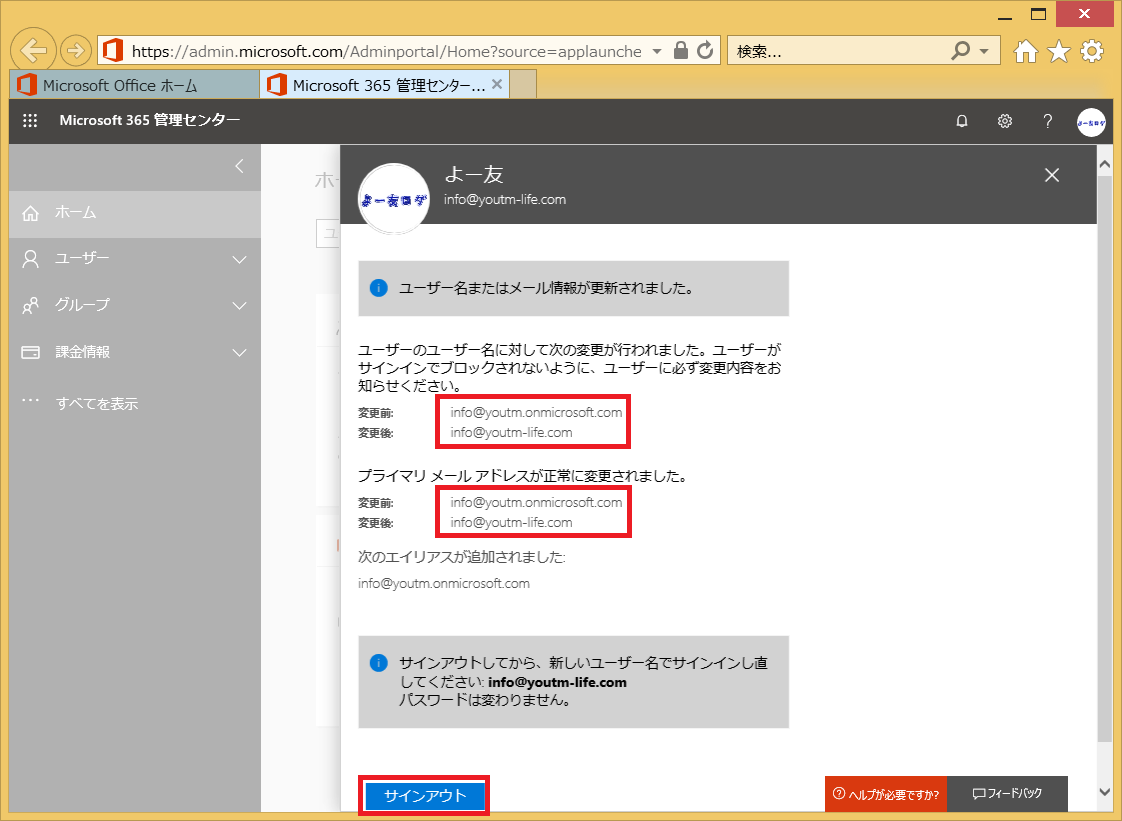Screen dimensions: 1122x821
Task: Open the Favorites star icon
Action: pyautogui.click(x=1058, y=51)
